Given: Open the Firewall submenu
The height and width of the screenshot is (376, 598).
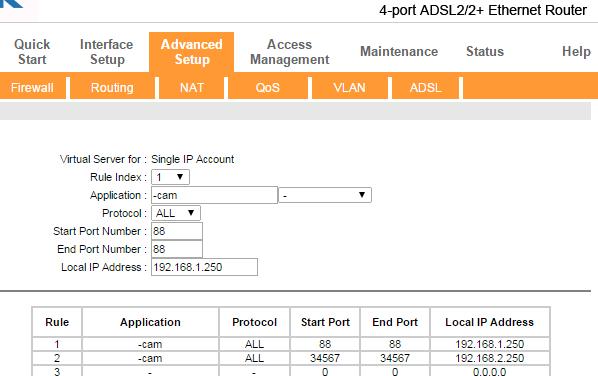Looking at the screenshot, I should point(32,88).
